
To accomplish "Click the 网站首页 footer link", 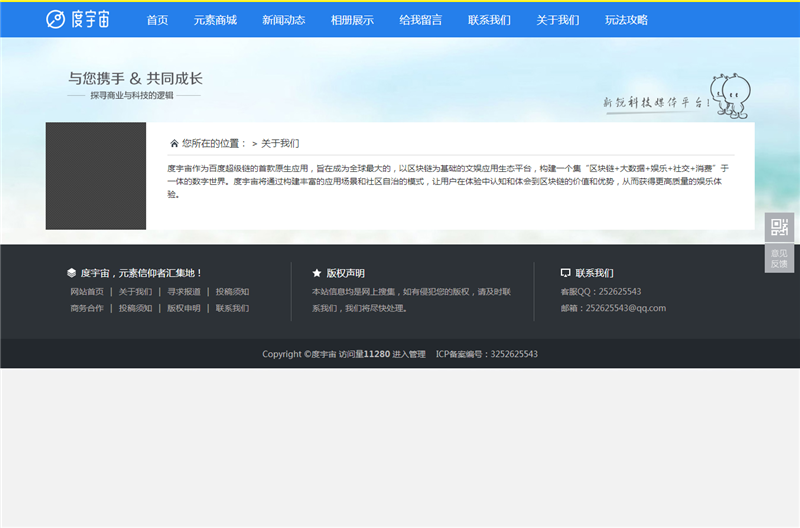I will point(87,292).
